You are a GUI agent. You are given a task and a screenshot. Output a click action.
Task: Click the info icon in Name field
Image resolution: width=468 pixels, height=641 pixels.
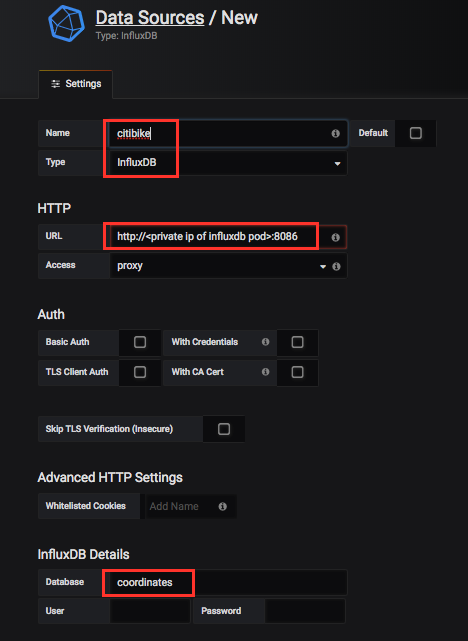pyautogui.click(x=335, y=133)
